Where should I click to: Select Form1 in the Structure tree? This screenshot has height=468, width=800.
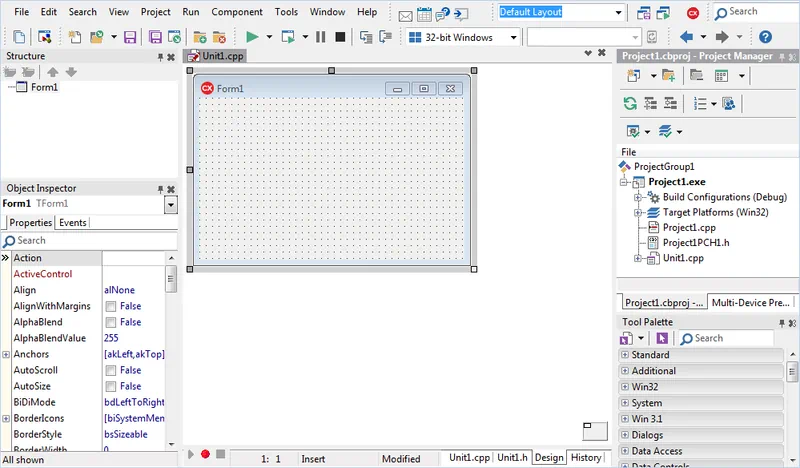click(44, 87)
